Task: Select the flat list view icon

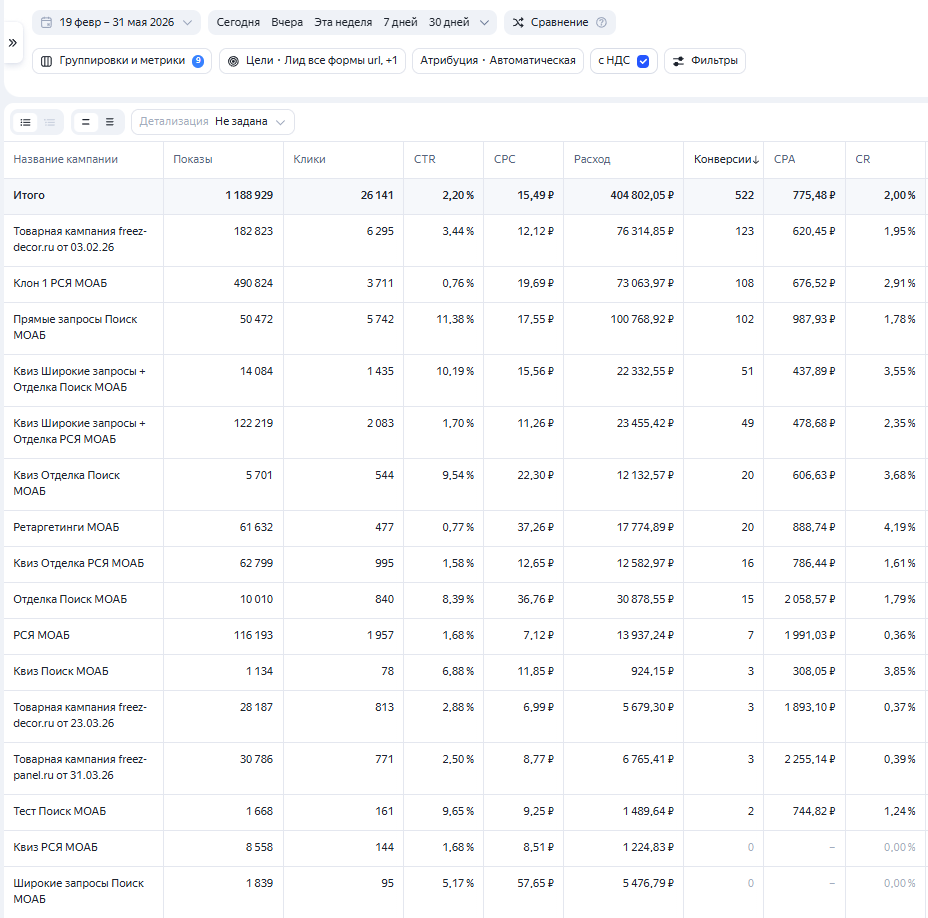Action: point(25,122)
